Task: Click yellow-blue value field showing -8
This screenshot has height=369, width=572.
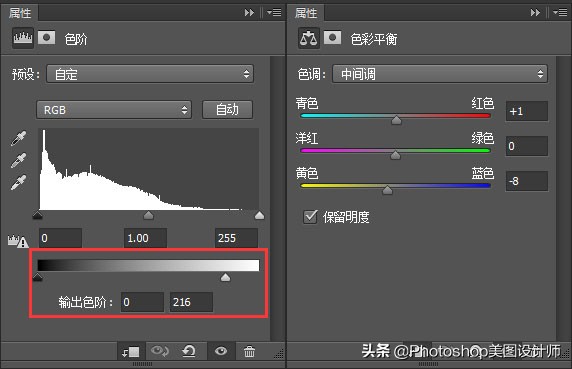Action: [x=527, y=181]
